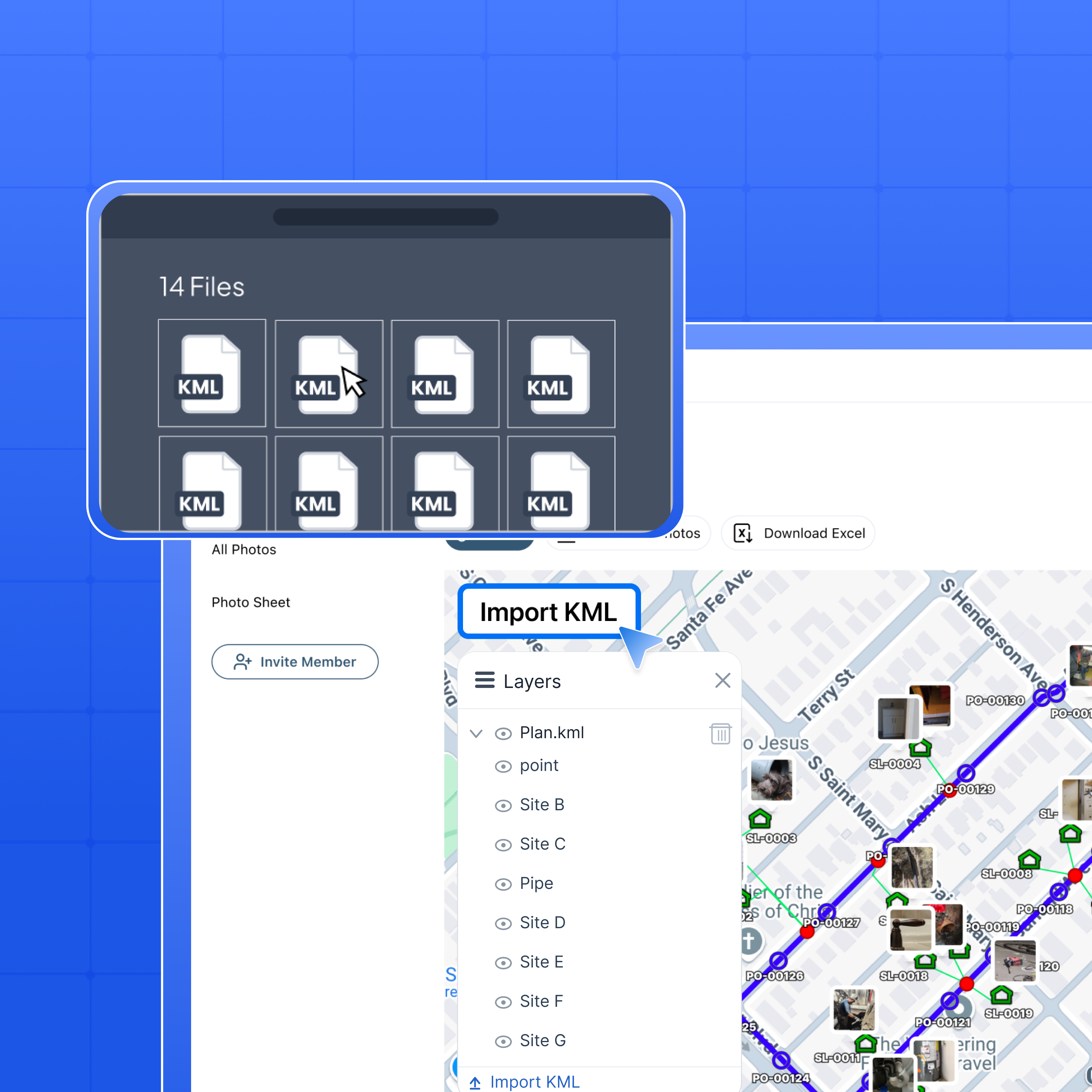Image resolution: width=1092 pixels, height=1092 pixels.
Task: Select second KML file in second row
Action: point(328,484)
